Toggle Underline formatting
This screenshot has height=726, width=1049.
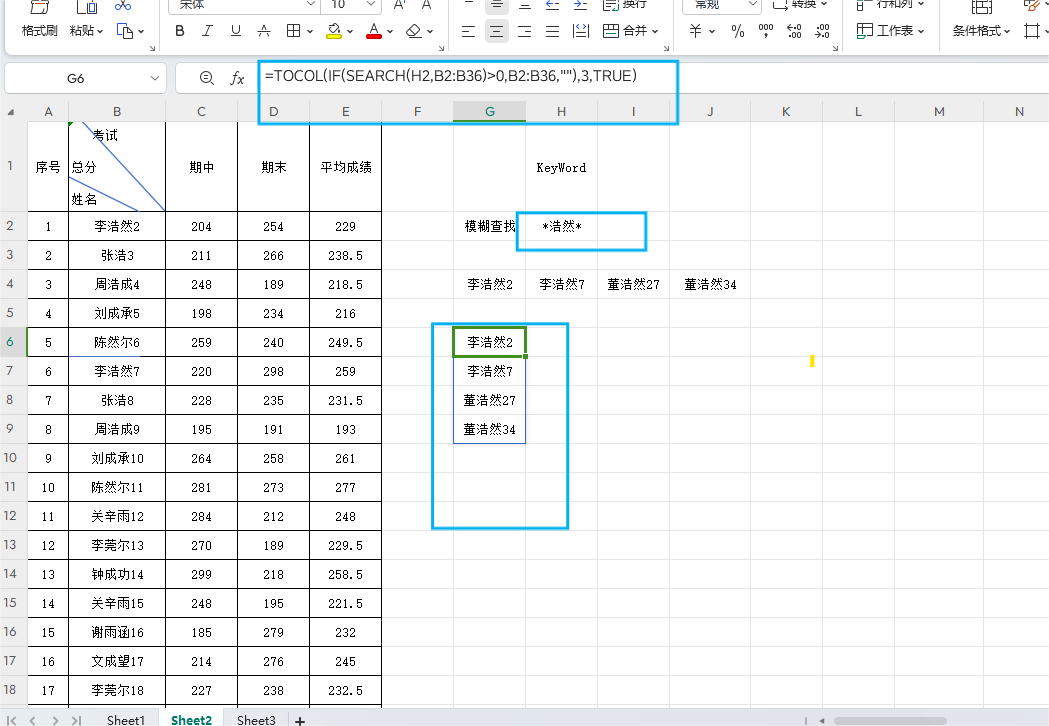pos(235,31)
